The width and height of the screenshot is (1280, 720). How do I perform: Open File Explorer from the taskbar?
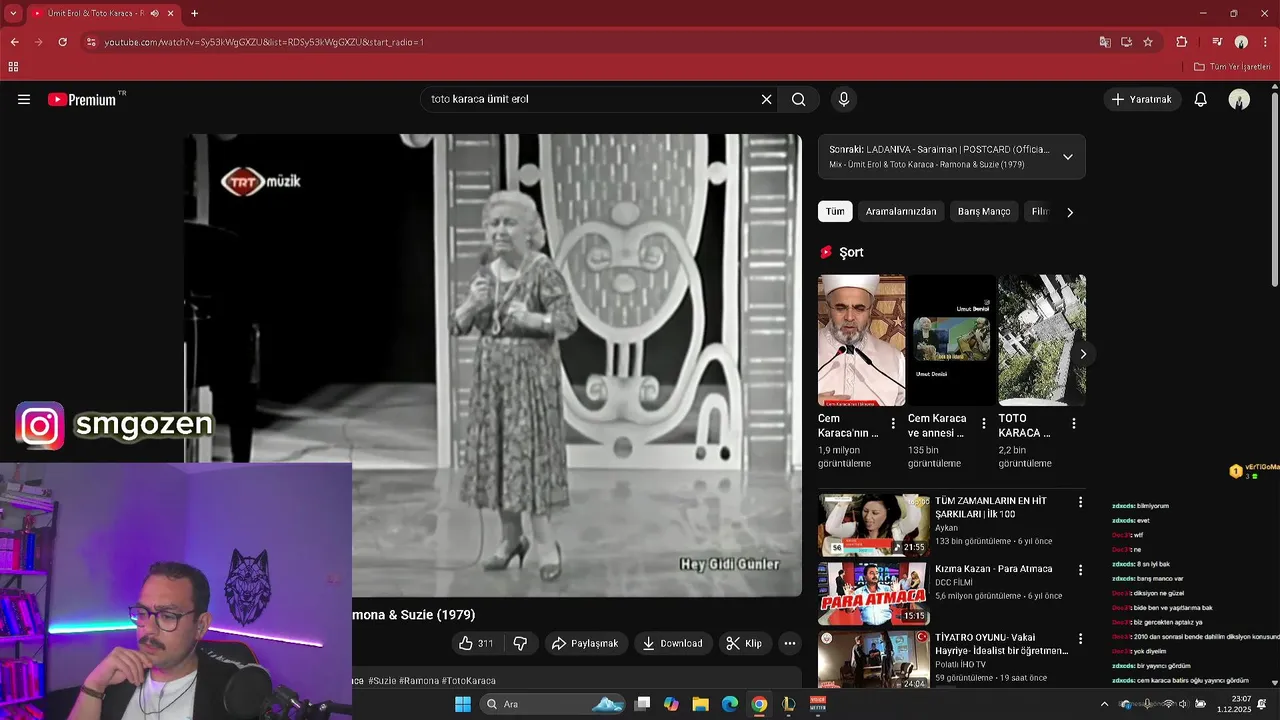[x=701, y=704]
